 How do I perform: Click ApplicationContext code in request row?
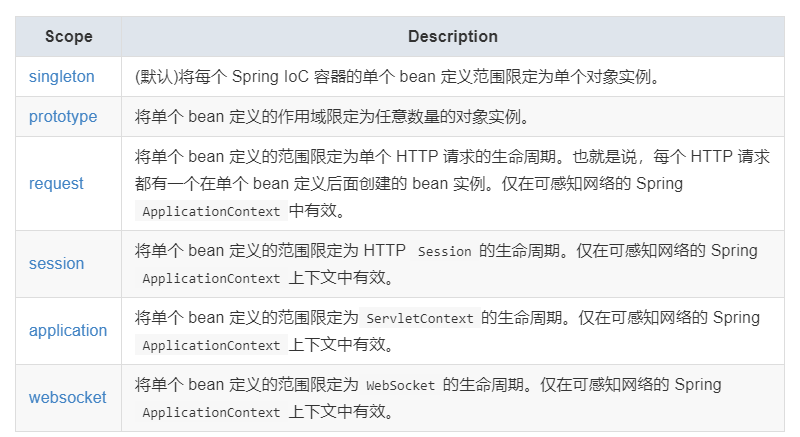(x=211, y=211)
